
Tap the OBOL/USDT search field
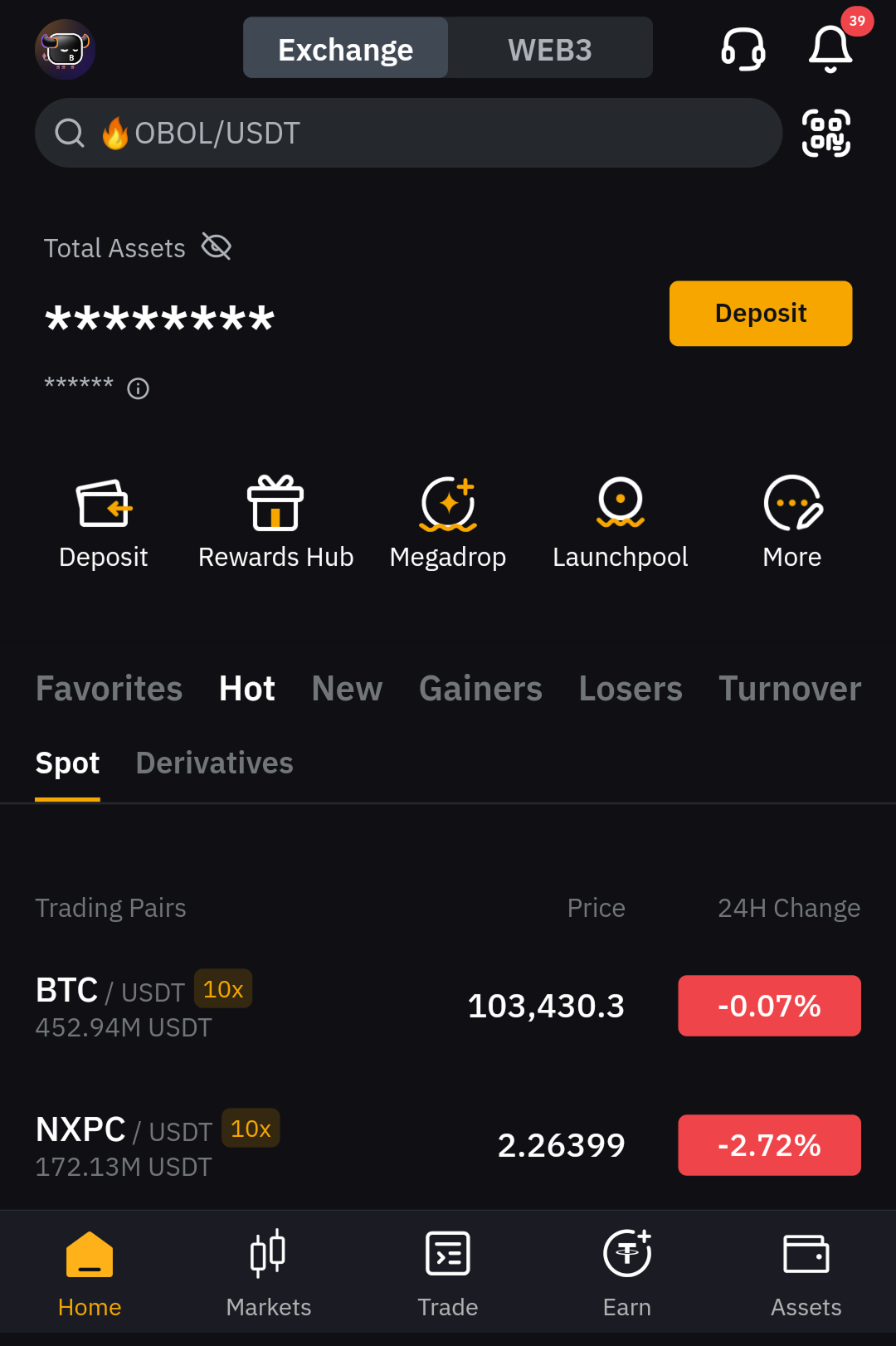point(408,133)
